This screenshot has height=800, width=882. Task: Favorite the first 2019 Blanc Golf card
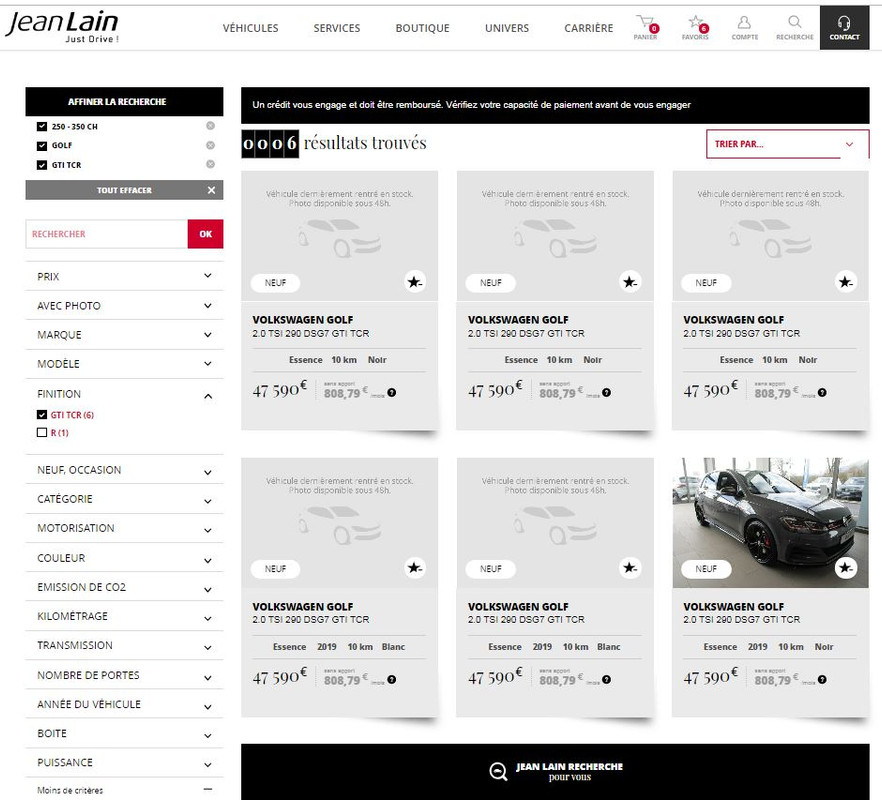coord(415,568)
